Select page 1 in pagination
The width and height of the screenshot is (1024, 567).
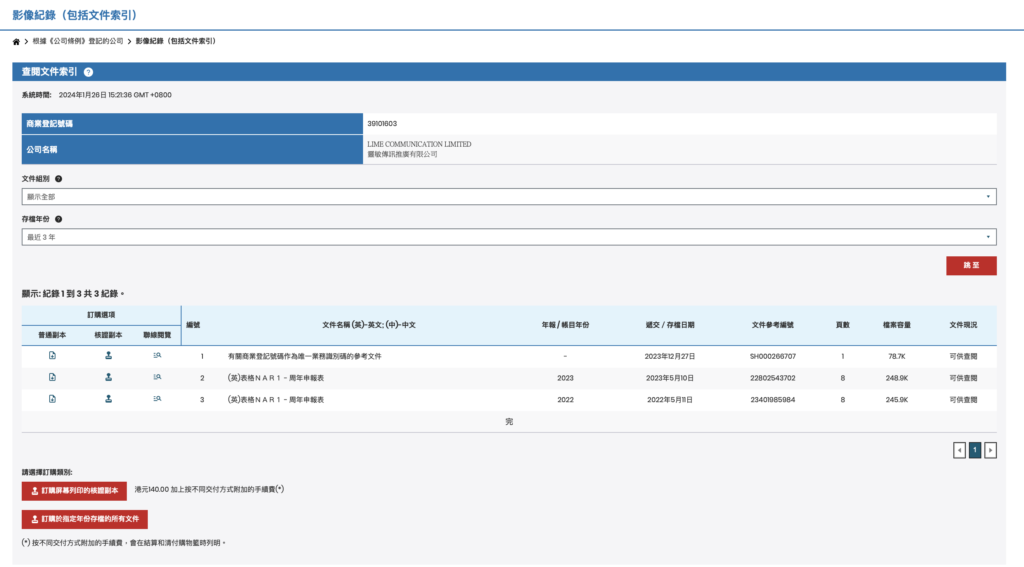pyautogui.click(x=975, y=450)
